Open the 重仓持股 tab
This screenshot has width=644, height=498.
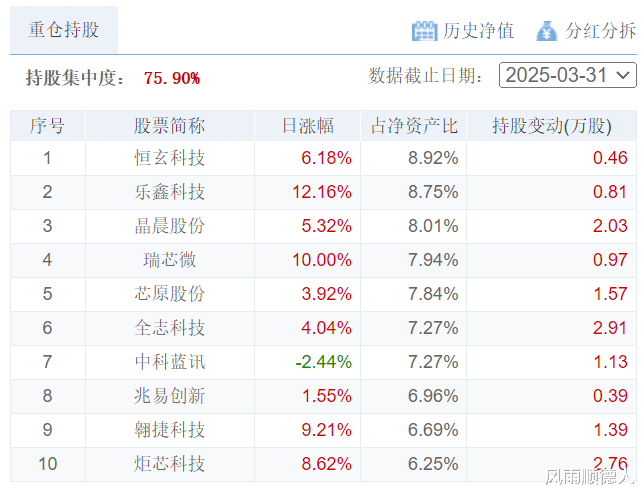coord(64,30)
